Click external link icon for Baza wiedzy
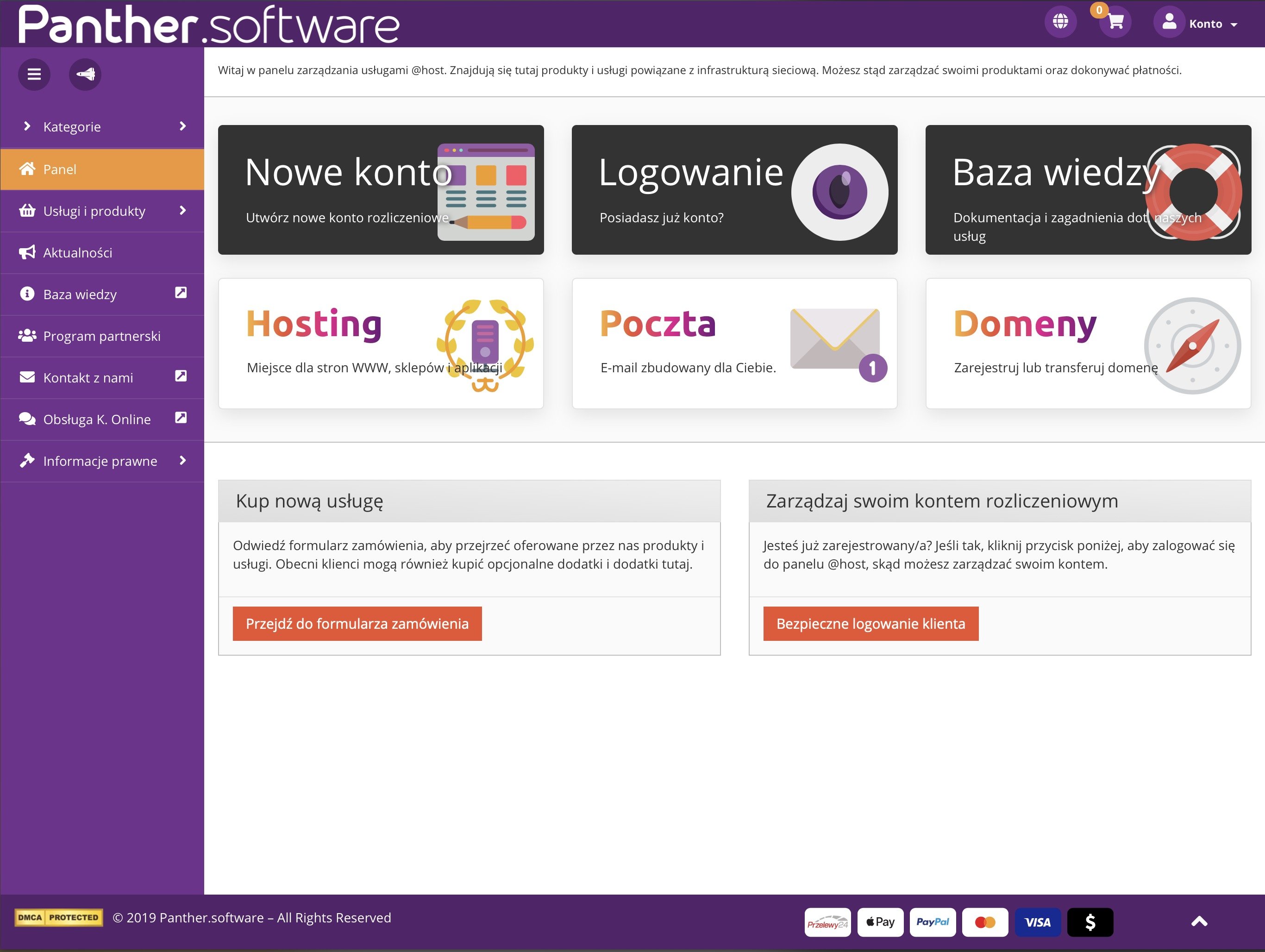Screen dimensions: 1265x952 [x=181, y=293]
